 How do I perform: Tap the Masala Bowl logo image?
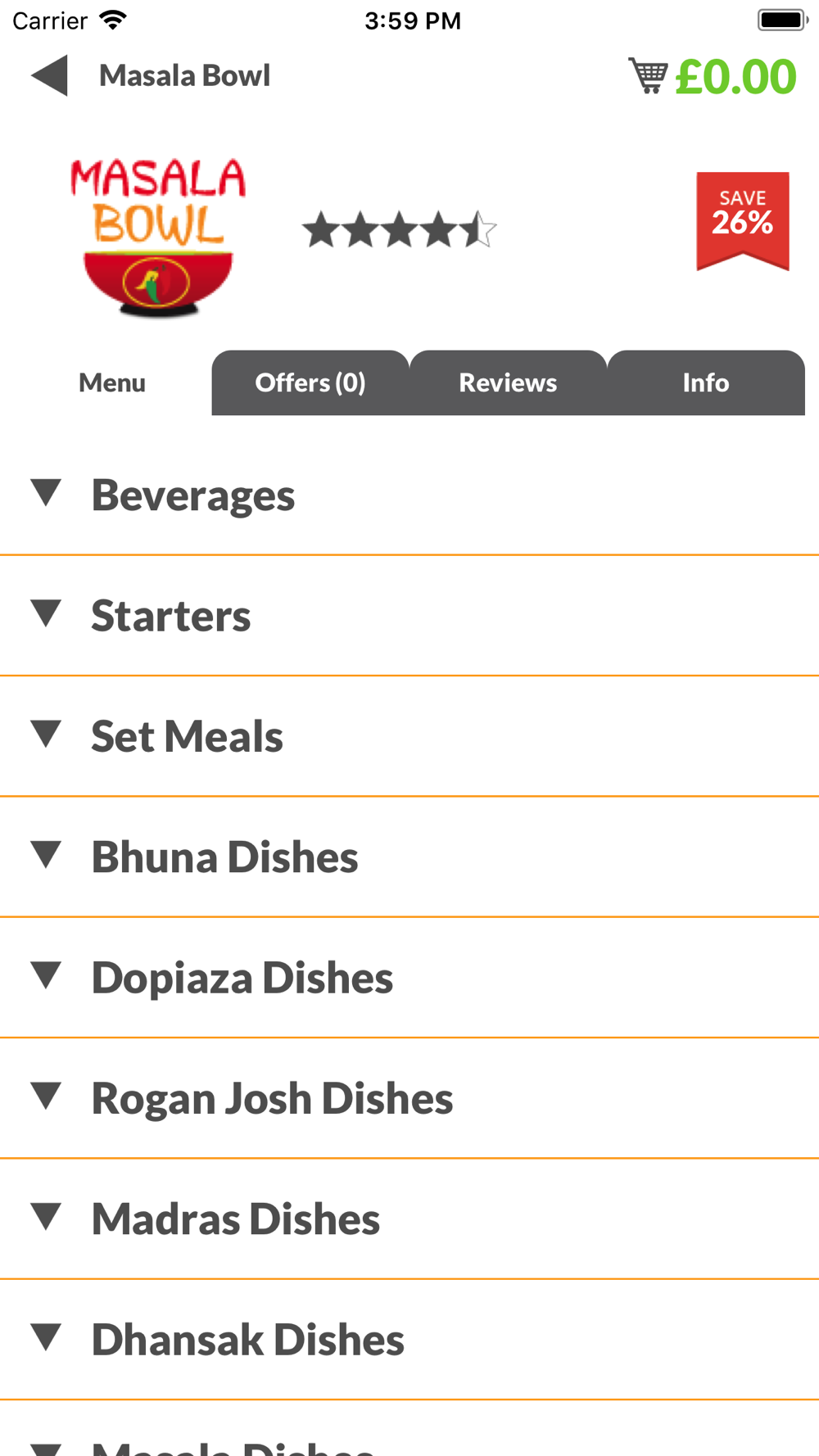(157, 237)
